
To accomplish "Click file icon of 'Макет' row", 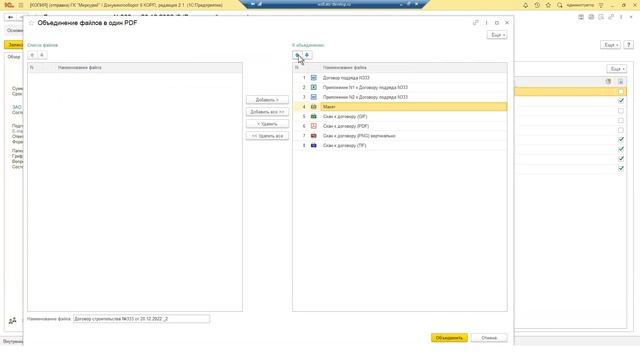I will point(313,107).
